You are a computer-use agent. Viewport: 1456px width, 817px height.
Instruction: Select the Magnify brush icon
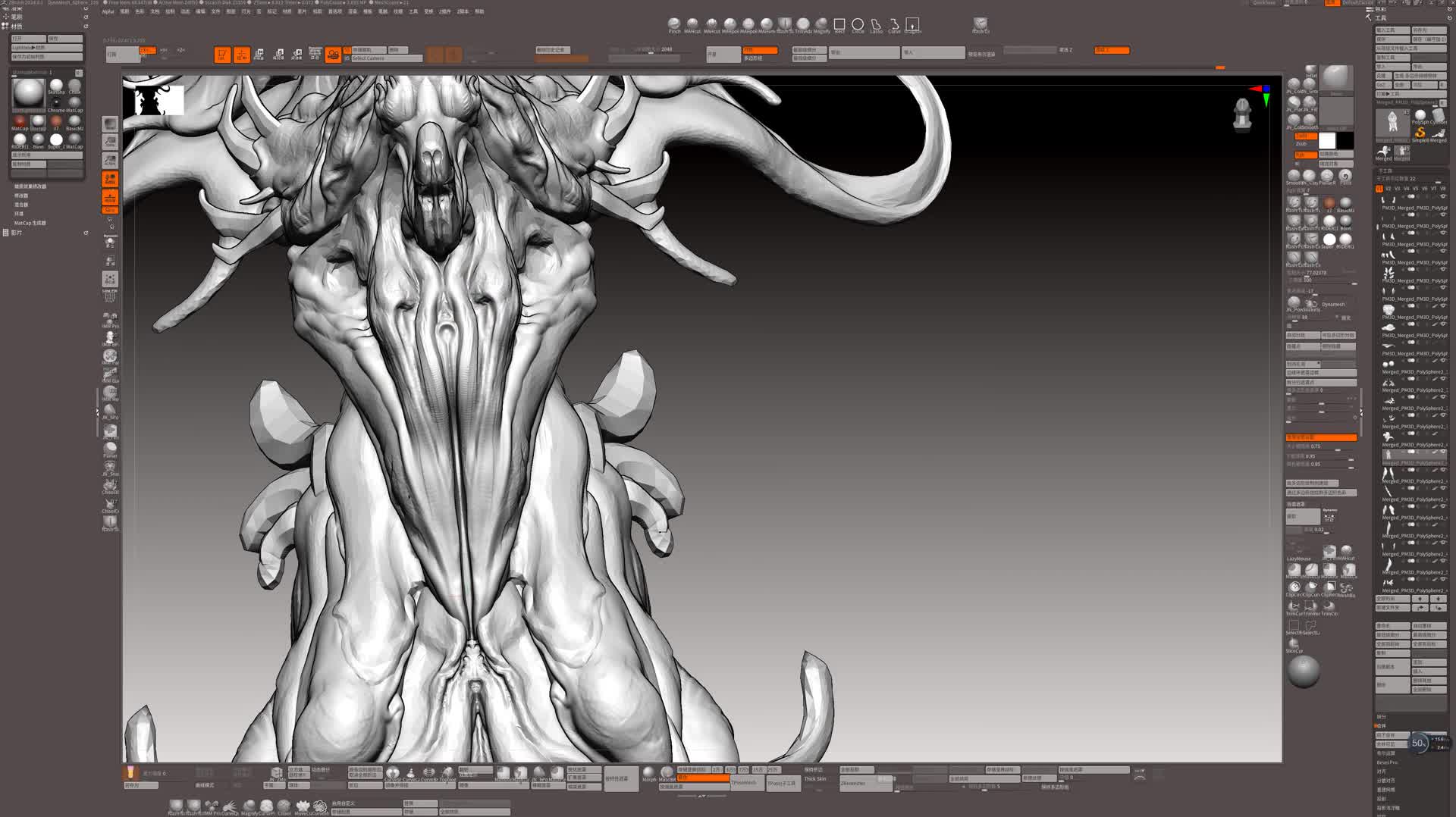(x=821, y=24)
